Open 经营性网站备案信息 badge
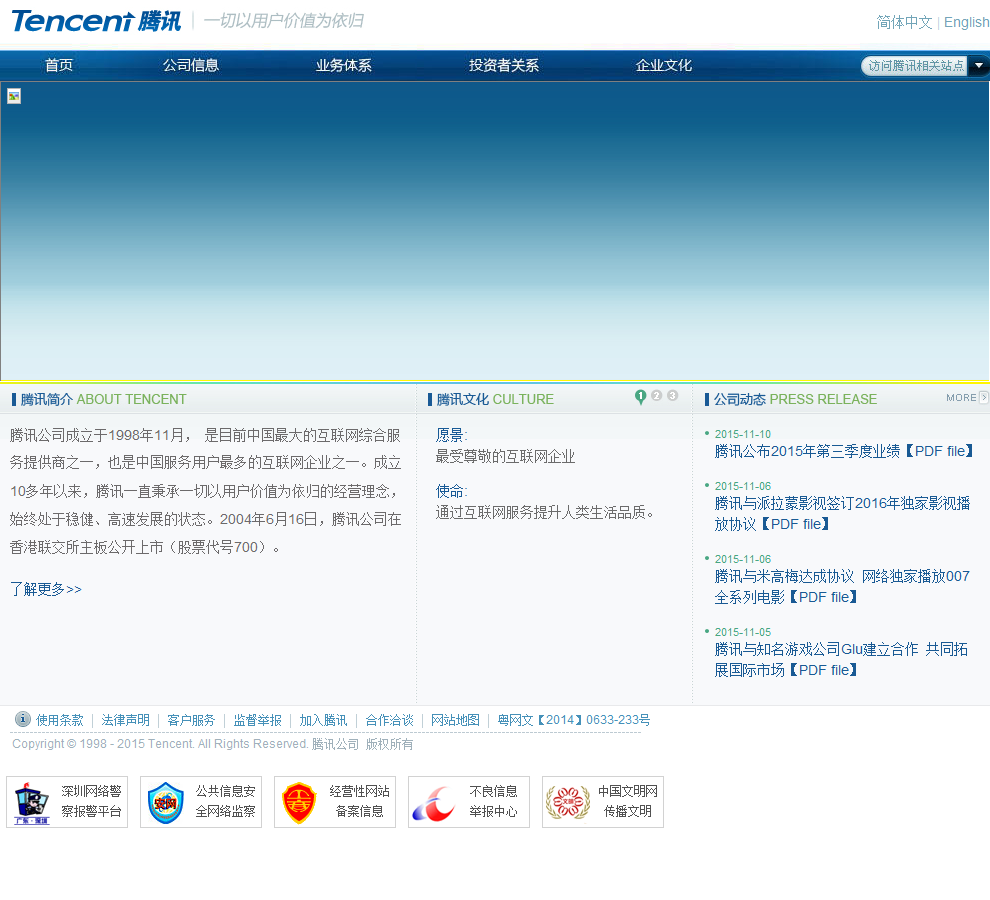The height and width of the screenshot is (900, 990). pyautogui.click(x=335, y=801)
